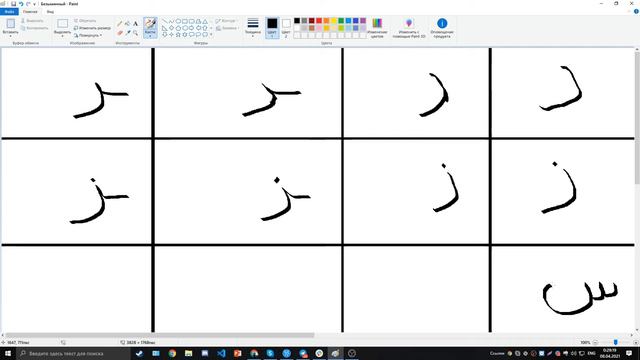This screenshot has height=360, width=640.
Task: Click the Redo arrow in title bar
Action: coord(28,4)
